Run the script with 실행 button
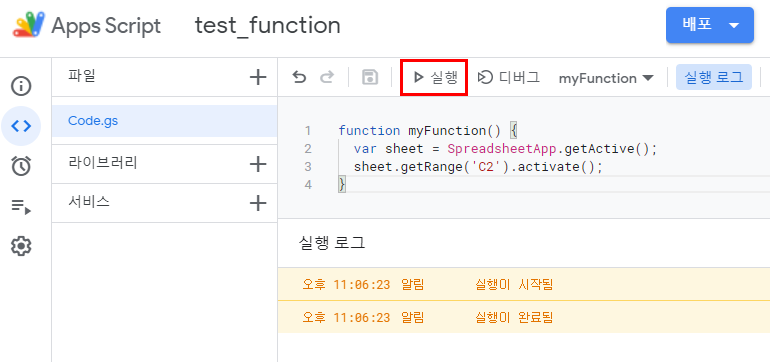This screenshot has height=362, width=770. 434,78
